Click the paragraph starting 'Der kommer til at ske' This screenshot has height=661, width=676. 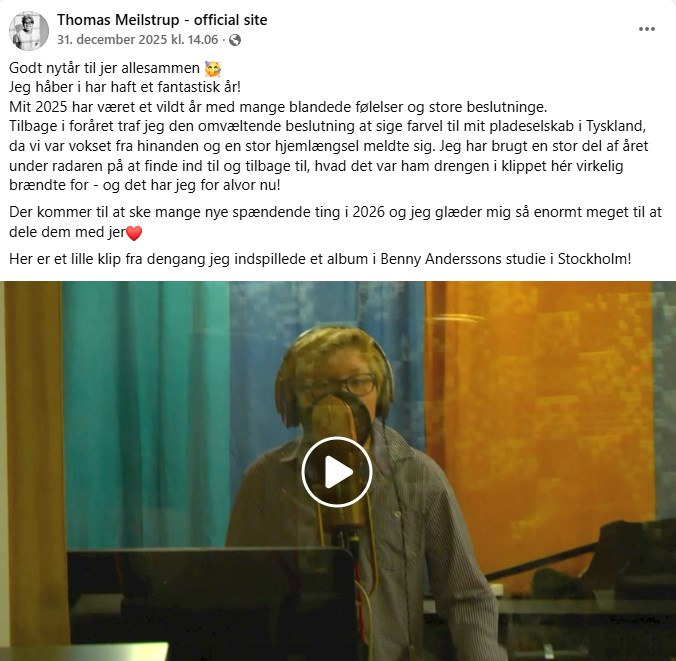pyautogui.click(x=335, y=222)
